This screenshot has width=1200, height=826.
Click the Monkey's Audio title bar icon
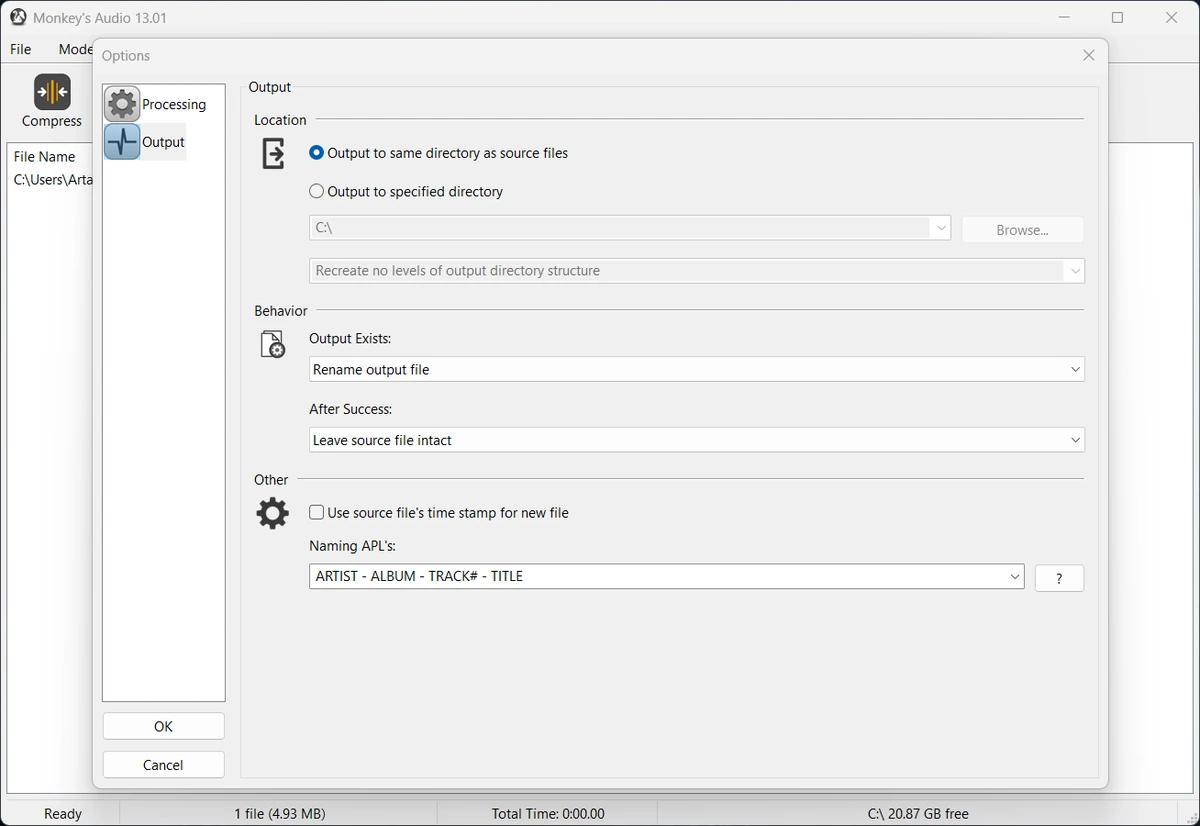click(18, 17)
